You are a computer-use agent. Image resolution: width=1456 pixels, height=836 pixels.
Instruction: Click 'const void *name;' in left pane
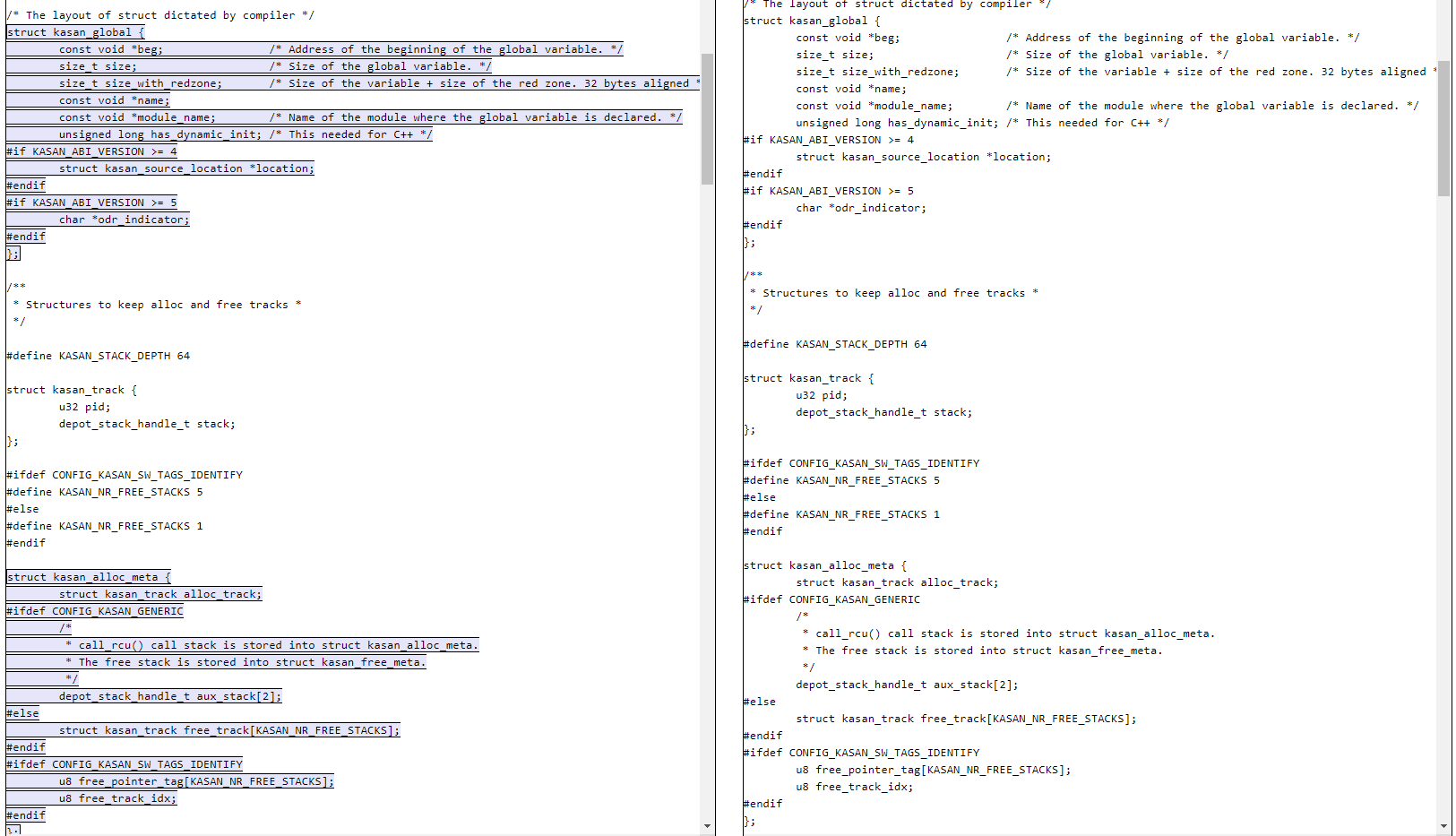point(114,100)
